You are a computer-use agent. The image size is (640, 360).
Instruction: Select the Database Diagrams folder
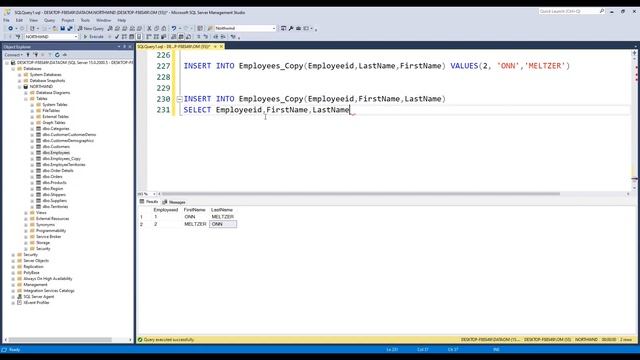pyautogui.click(x=53, y=93)
